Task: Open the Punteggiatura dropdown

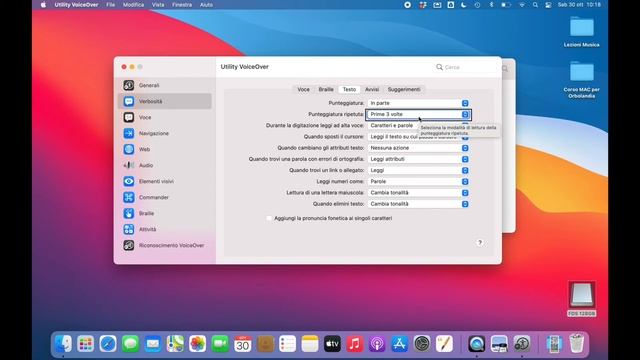Action: 418,103
